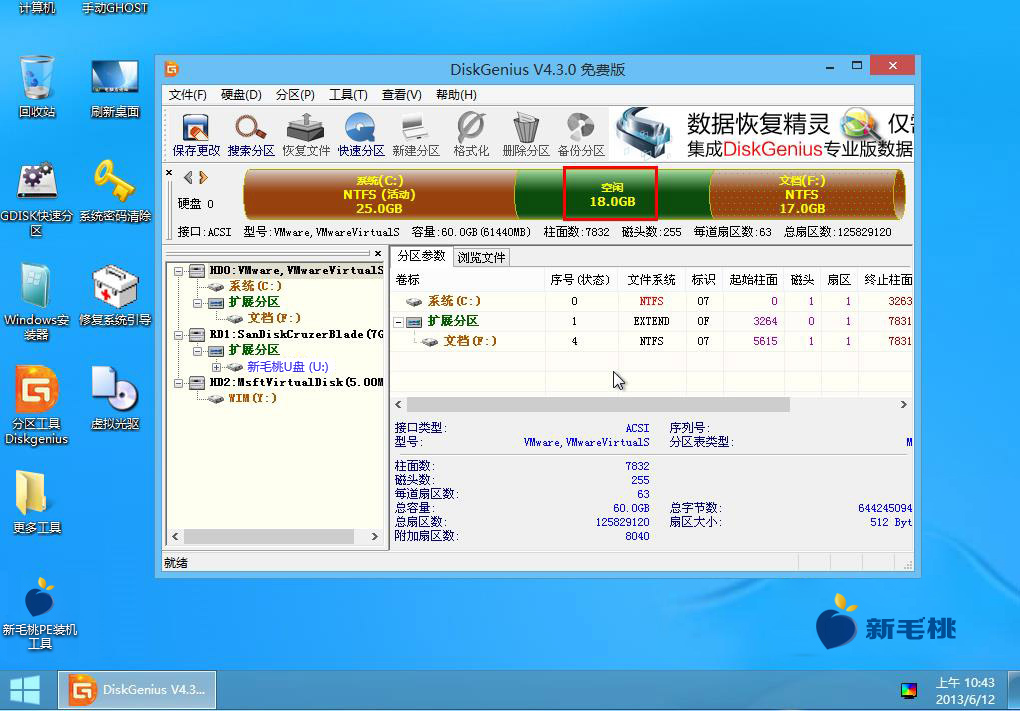Close the left disk tree panel
This screenshot has height=711, width=1020.
pyautogui.click(x=378, y=253)
